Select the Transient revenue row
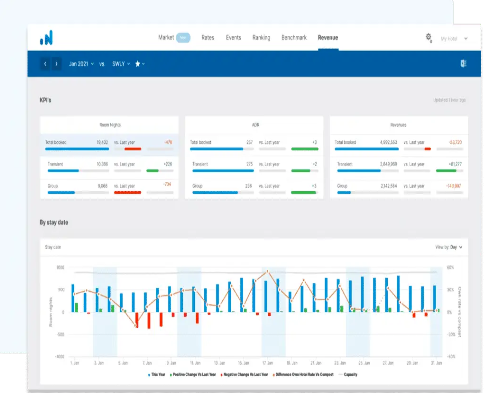The width and height of the screenshot is (502, 393). pyautogui.click(x=399, y=167)
